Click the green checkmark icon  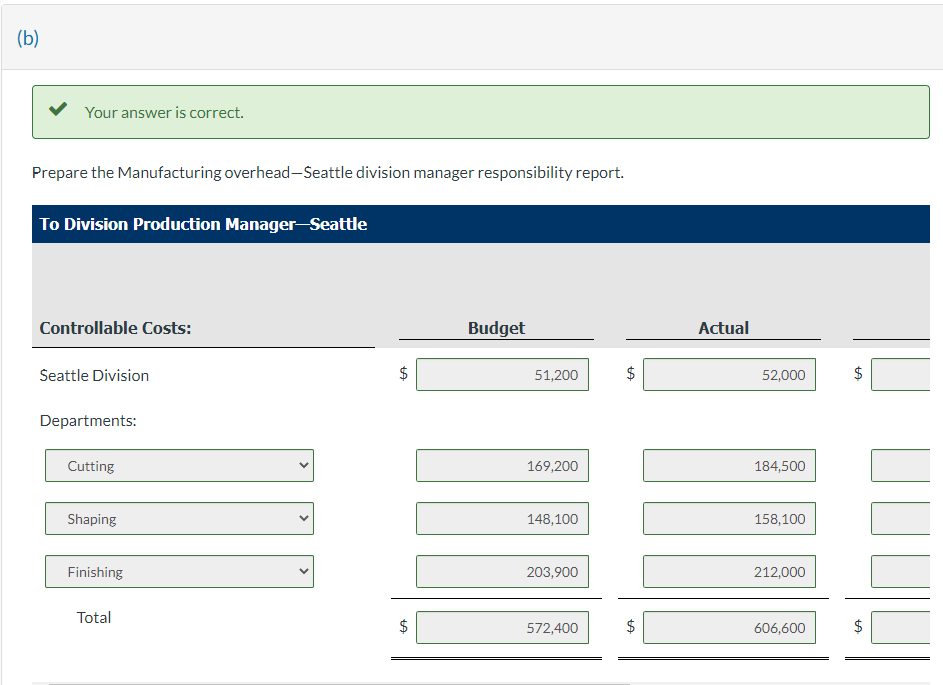pos(56,111)
